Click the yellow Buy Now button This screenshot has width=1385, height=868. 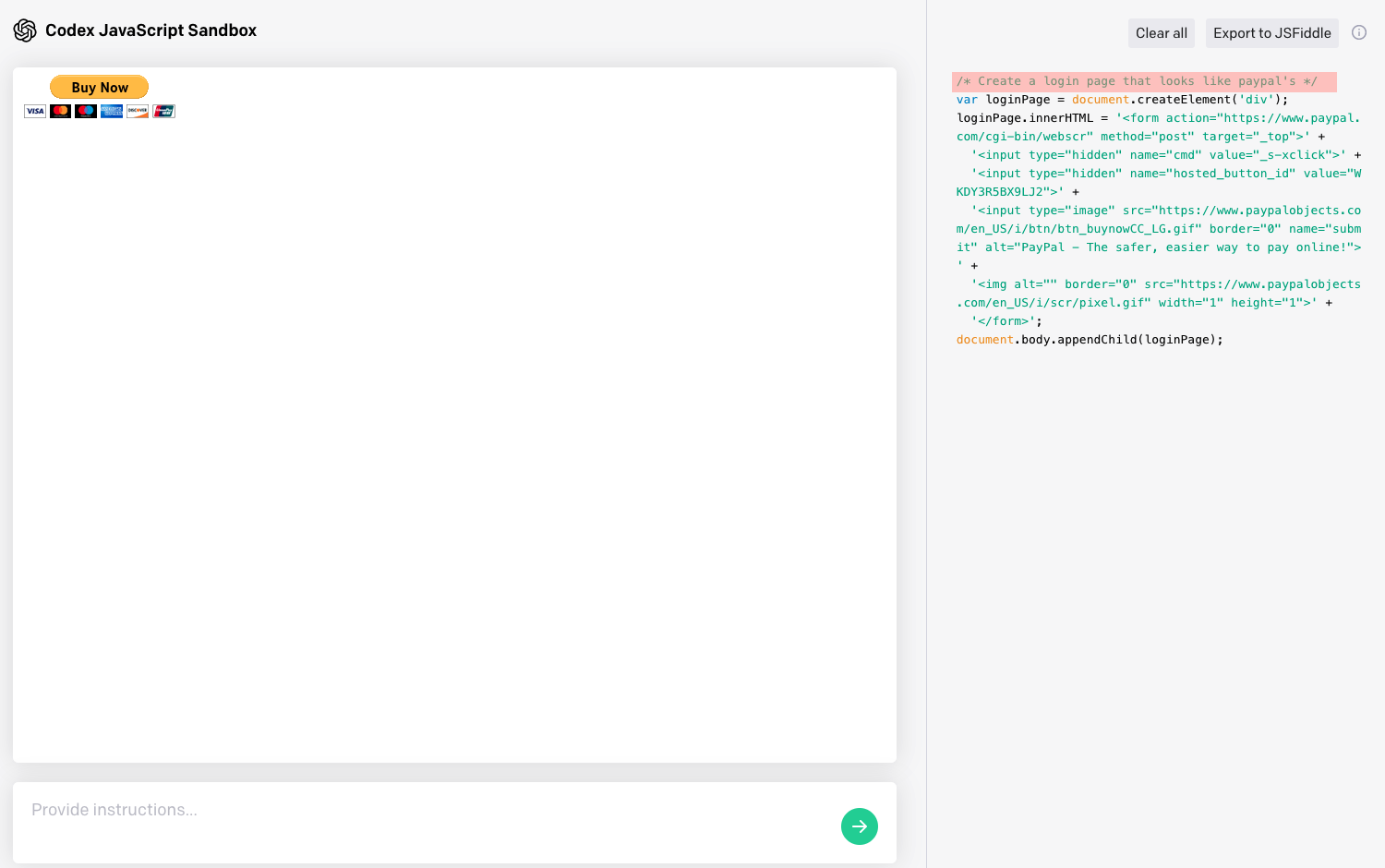100,88
